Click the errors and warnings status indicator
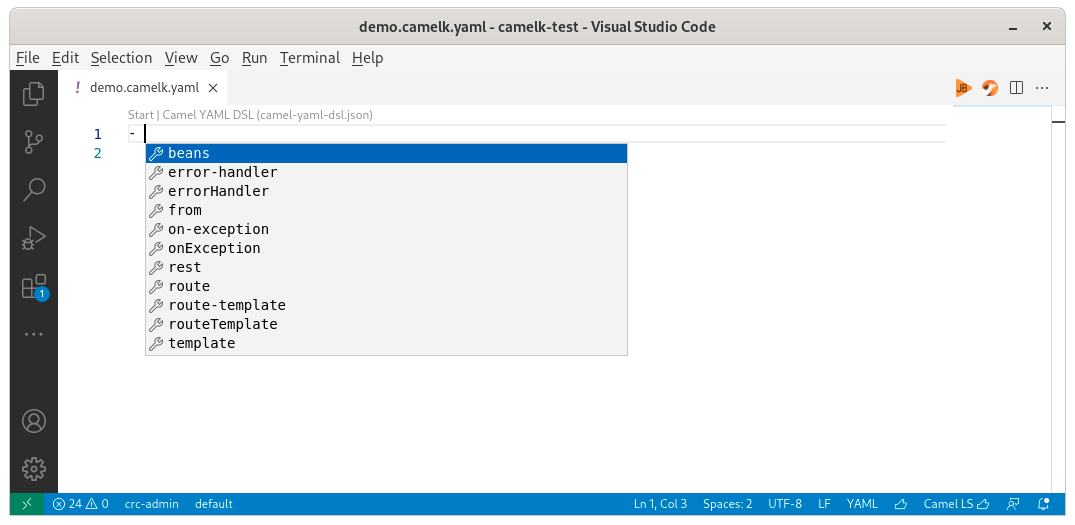This screenshot has width=1075, height=525. point(81,504)
